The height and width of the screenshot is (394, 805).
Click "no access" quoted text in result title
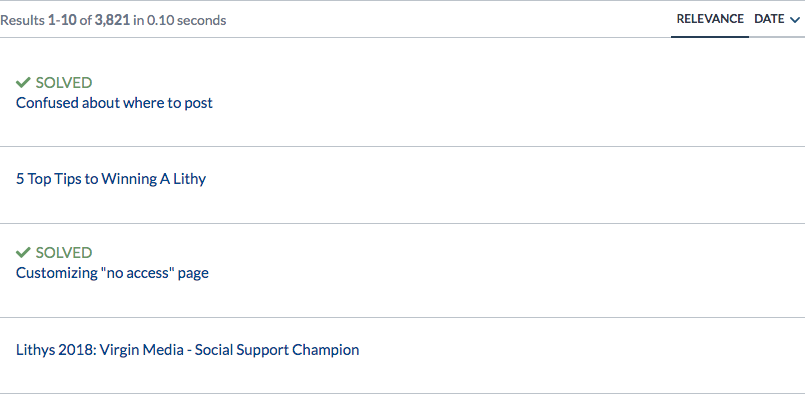coord(138,272)
